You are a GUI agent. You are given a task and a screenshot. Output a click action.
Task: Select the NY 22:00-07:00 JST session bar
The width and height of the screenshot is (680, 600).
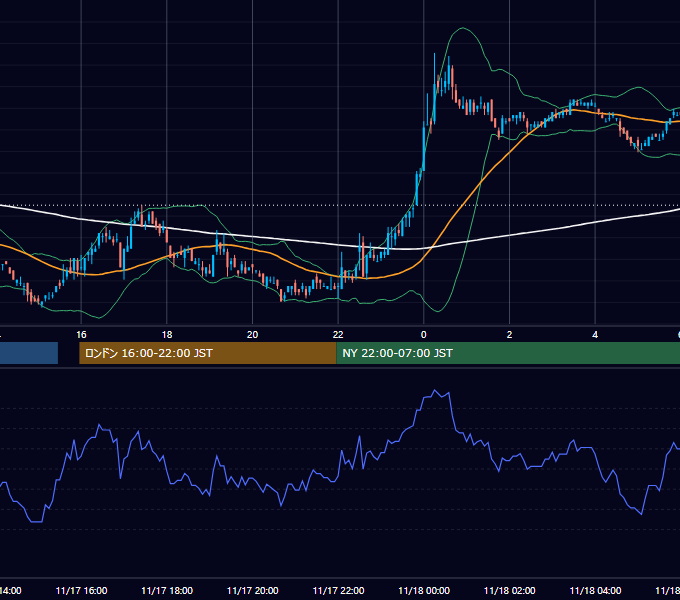[x=508, y=353]
